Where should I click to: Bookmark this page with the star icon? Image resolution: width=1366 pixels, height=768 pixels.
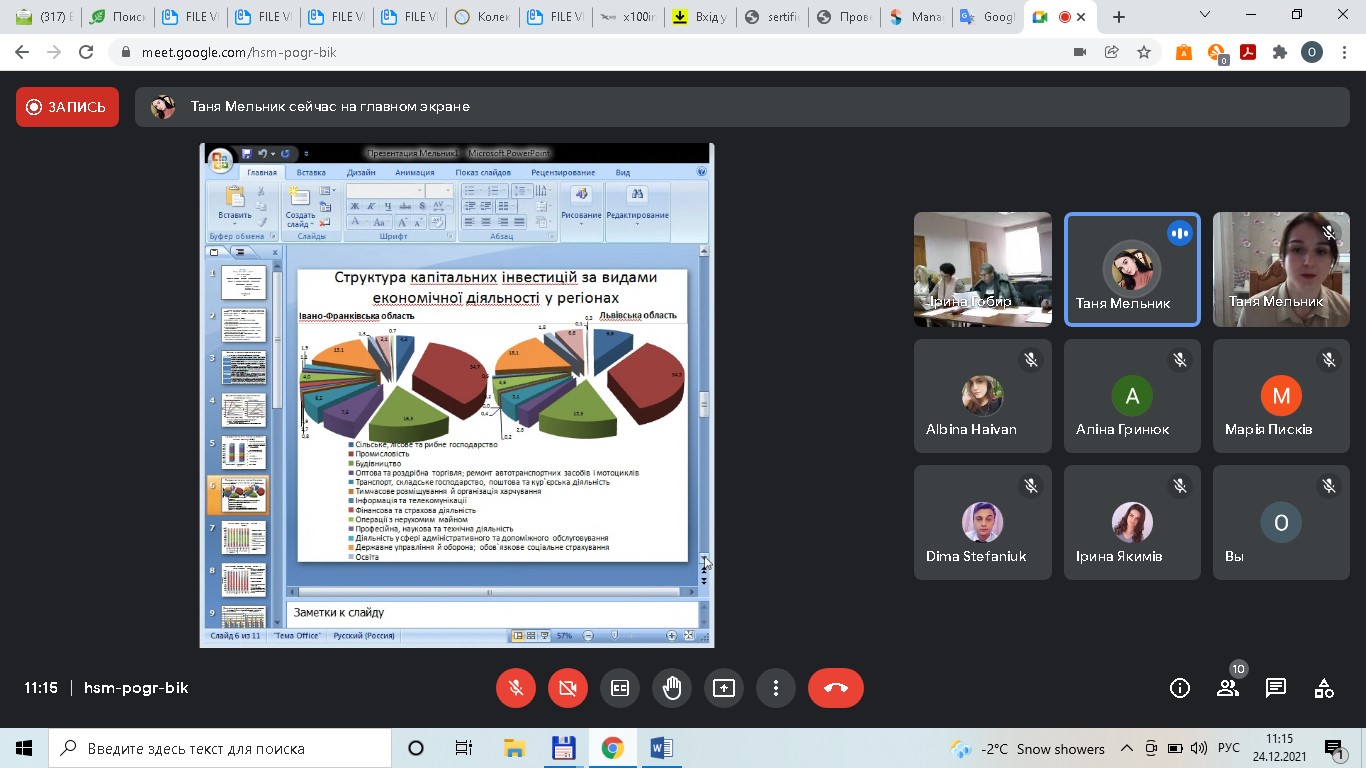pos(1144,53)
